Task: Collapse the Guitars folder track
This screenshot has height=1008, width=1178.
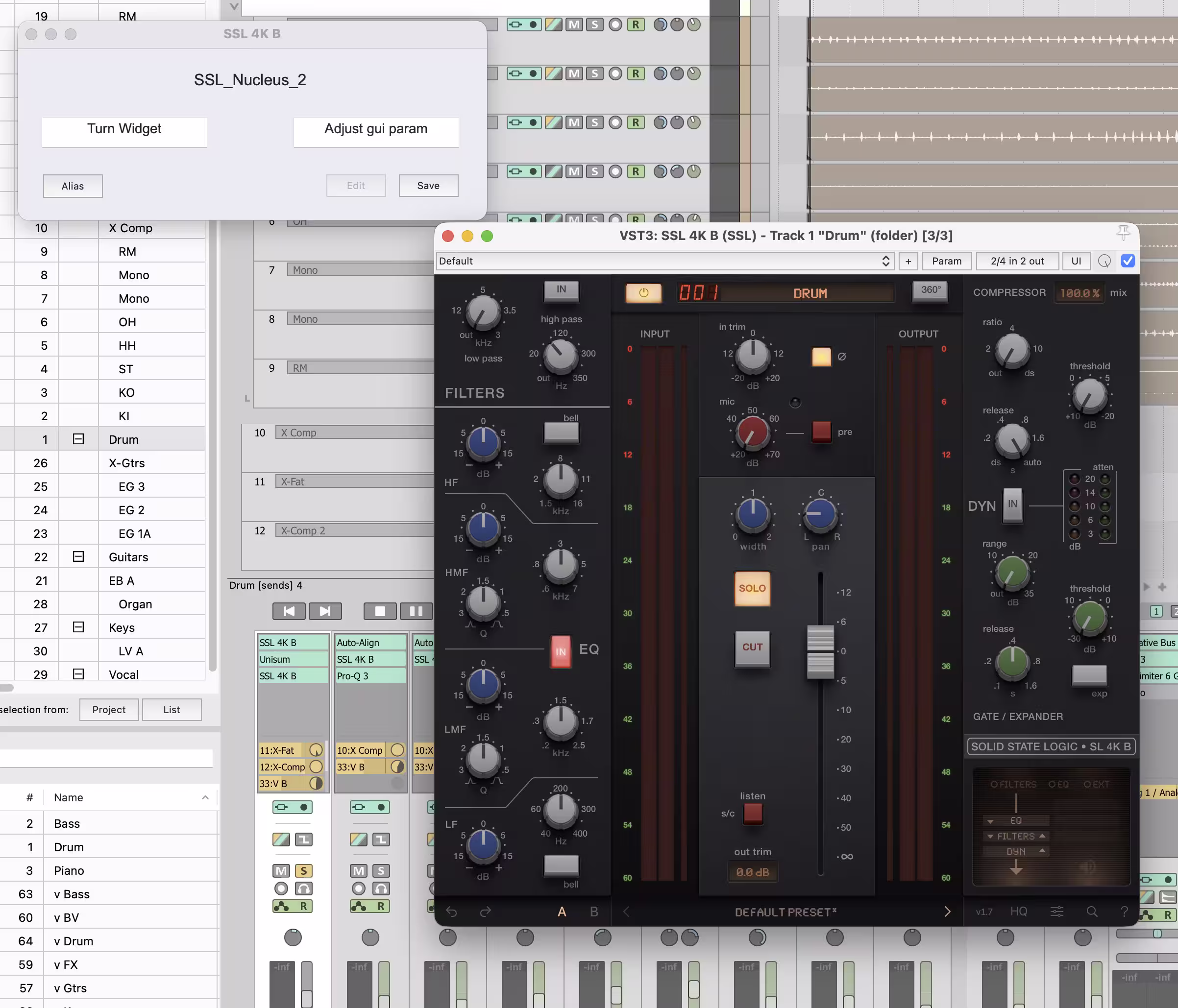Action: pos(78,557)
